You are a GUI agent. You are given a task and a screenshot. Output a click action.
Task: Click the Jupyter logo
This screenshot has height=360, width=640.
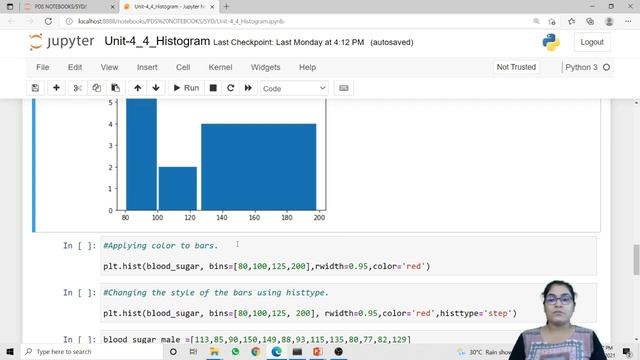62,42
